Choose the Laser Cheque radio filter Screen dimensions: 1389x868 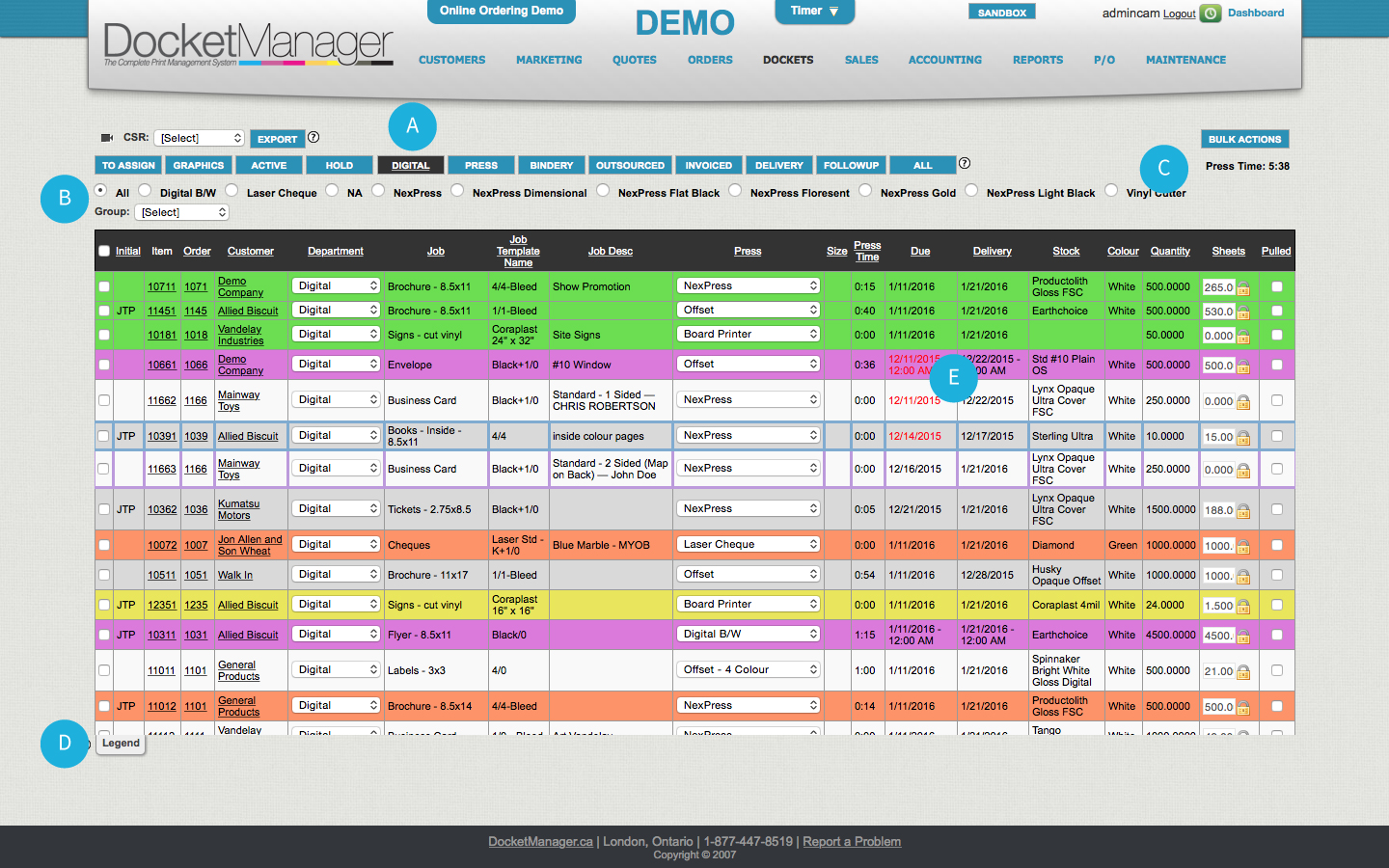(231, 191)
